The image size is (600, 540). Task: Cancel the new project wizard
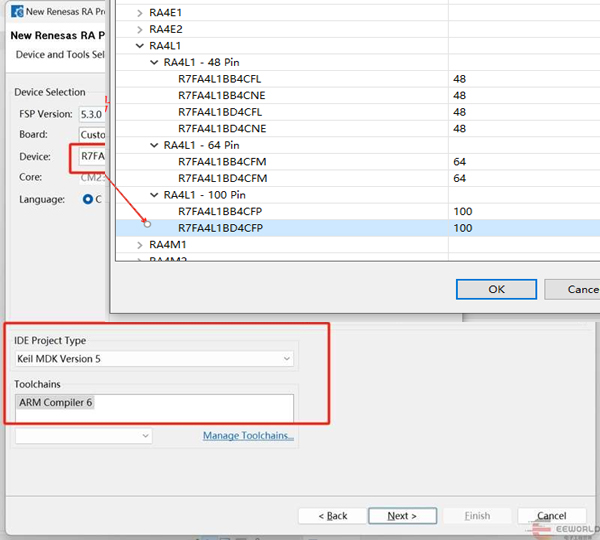(x=552, y=516)
